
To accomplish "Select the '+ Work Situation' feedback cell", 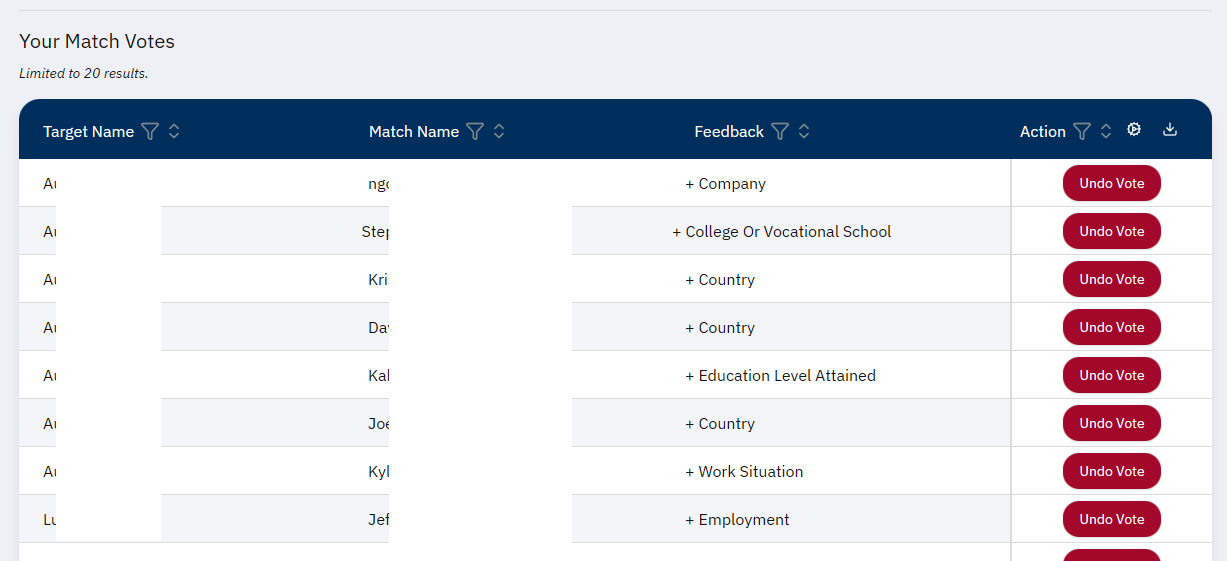I will pyautogui.click(x=744, y=472).
